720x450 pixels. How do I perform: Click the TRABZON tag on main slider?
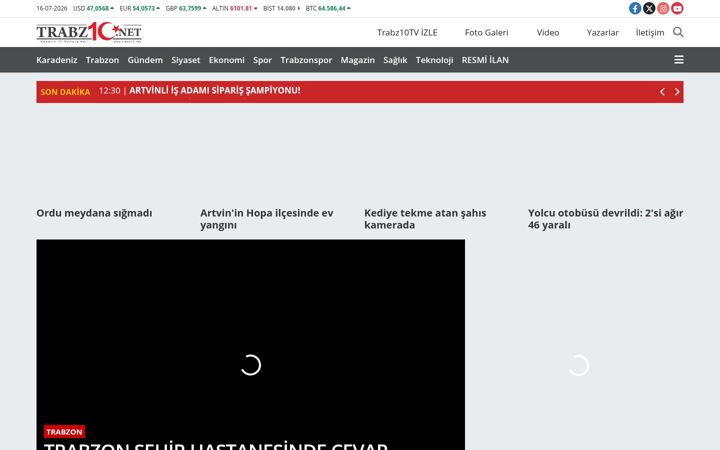click(64, 432)
